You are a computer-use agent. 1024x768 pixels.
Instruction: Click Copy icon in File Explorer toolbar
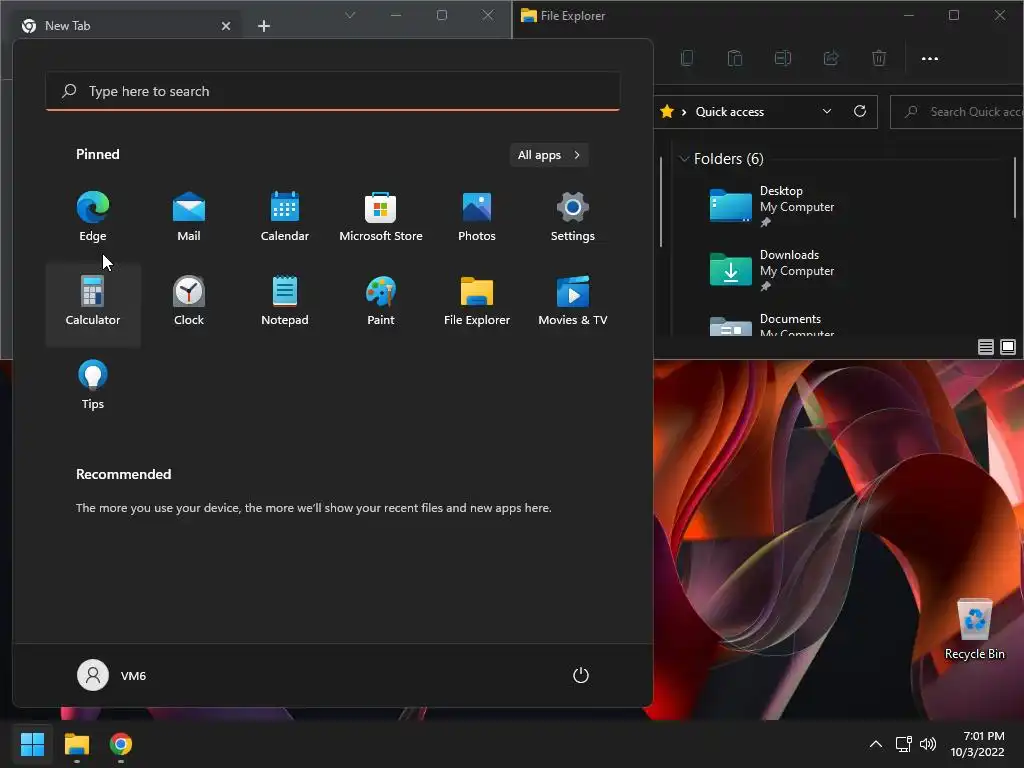tap(686, 58)
